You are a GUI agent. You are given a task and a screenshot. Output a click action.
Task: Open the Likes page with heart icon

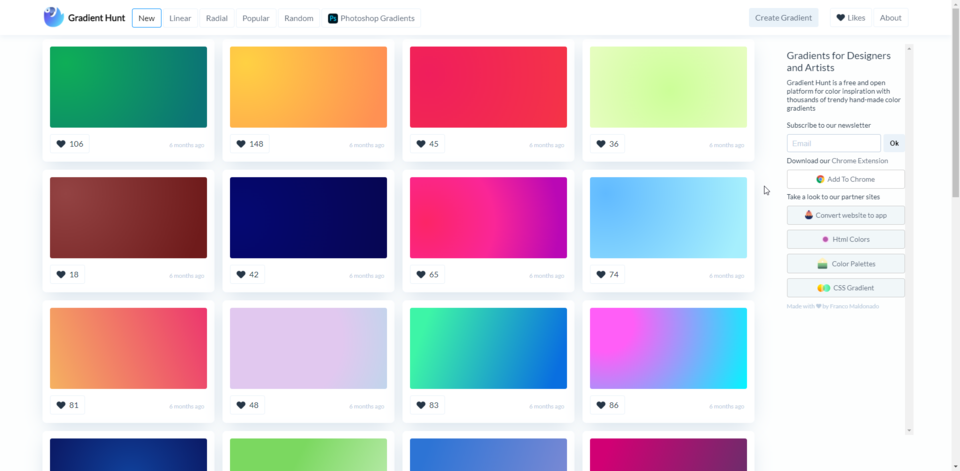click(x=850, y=18)
